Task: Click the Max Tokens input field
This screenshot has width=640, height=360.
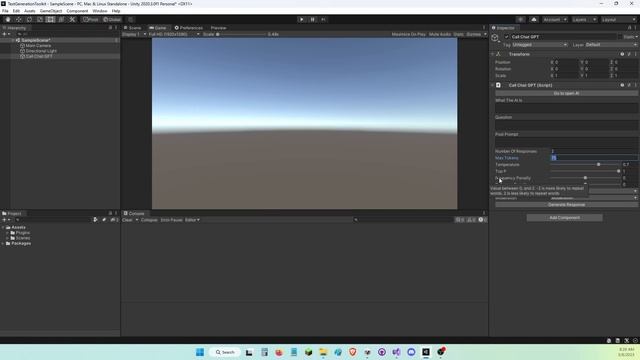Action: [594, 158]
